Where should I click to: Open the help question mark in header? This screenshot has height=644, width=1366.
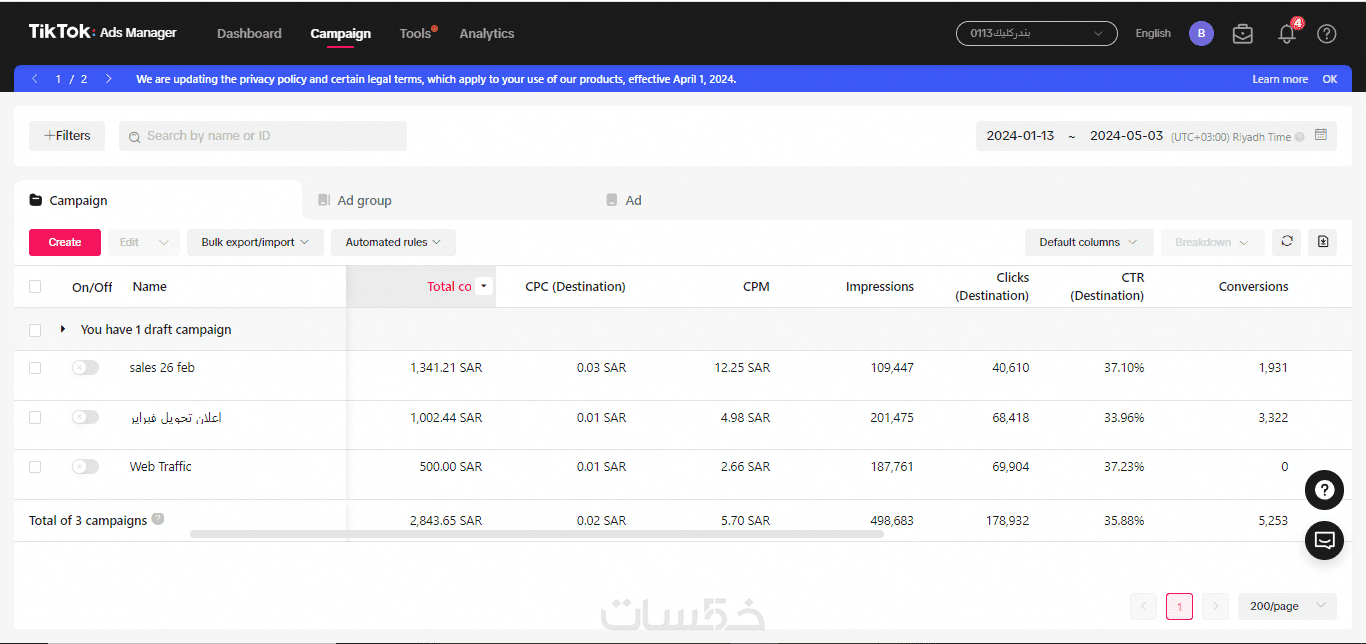pos(1327,34)
